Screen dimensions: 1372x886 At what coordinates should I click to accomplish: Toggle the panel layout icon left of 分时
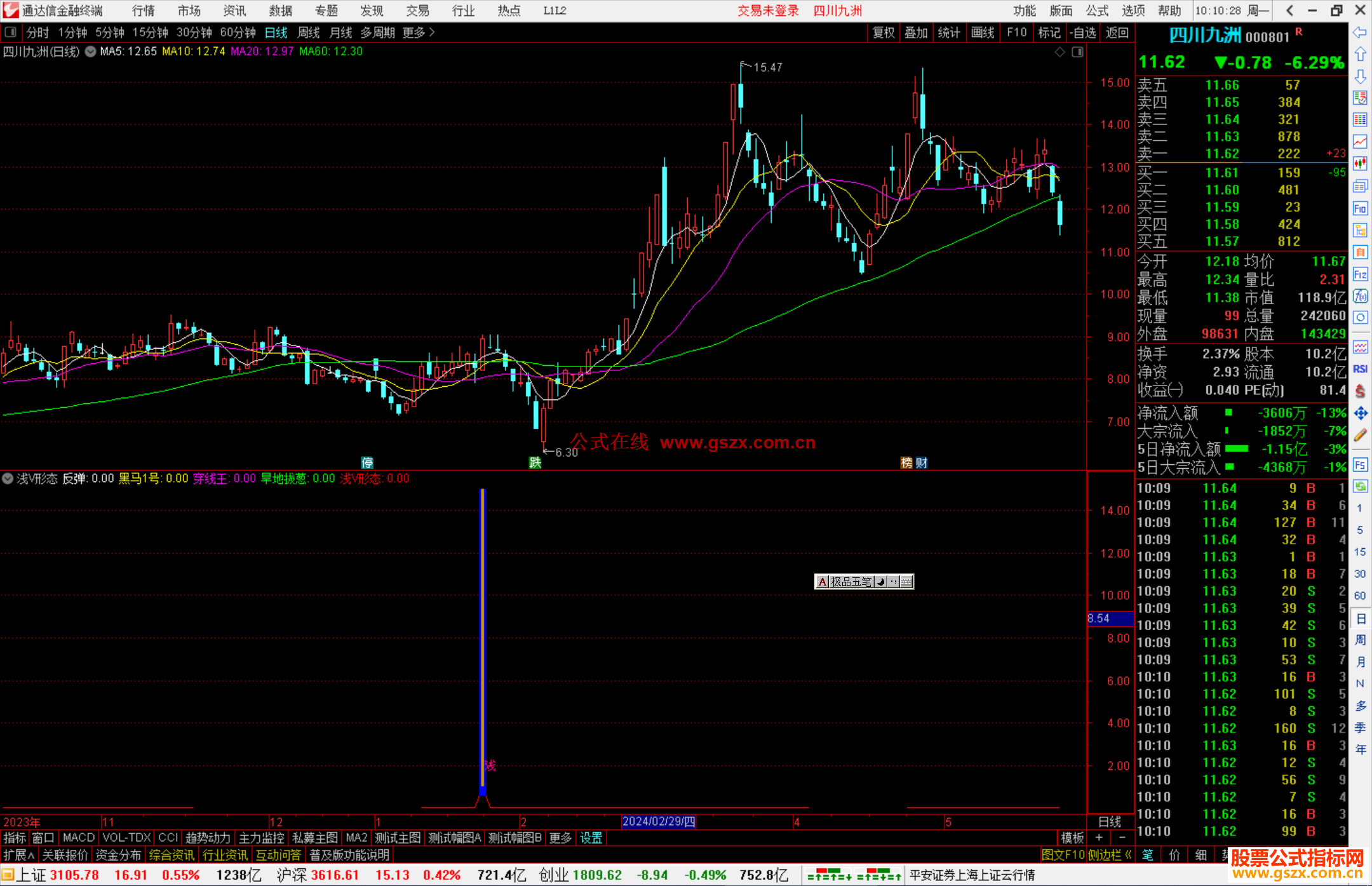click(x=10, y=32)
